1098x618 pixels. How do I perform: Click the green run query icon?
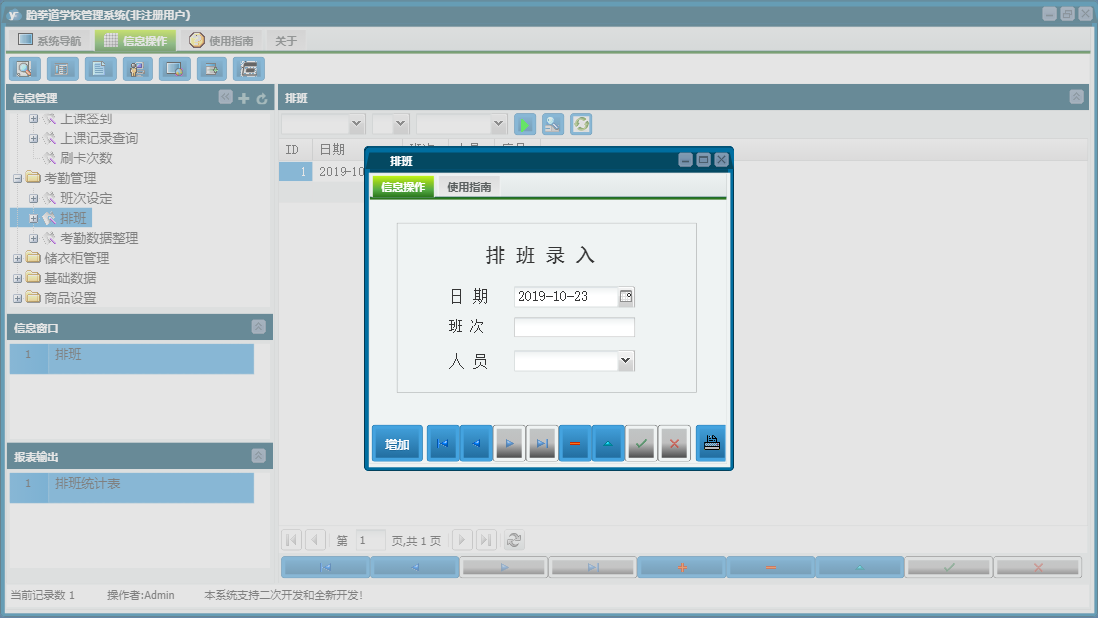point(524,125)
